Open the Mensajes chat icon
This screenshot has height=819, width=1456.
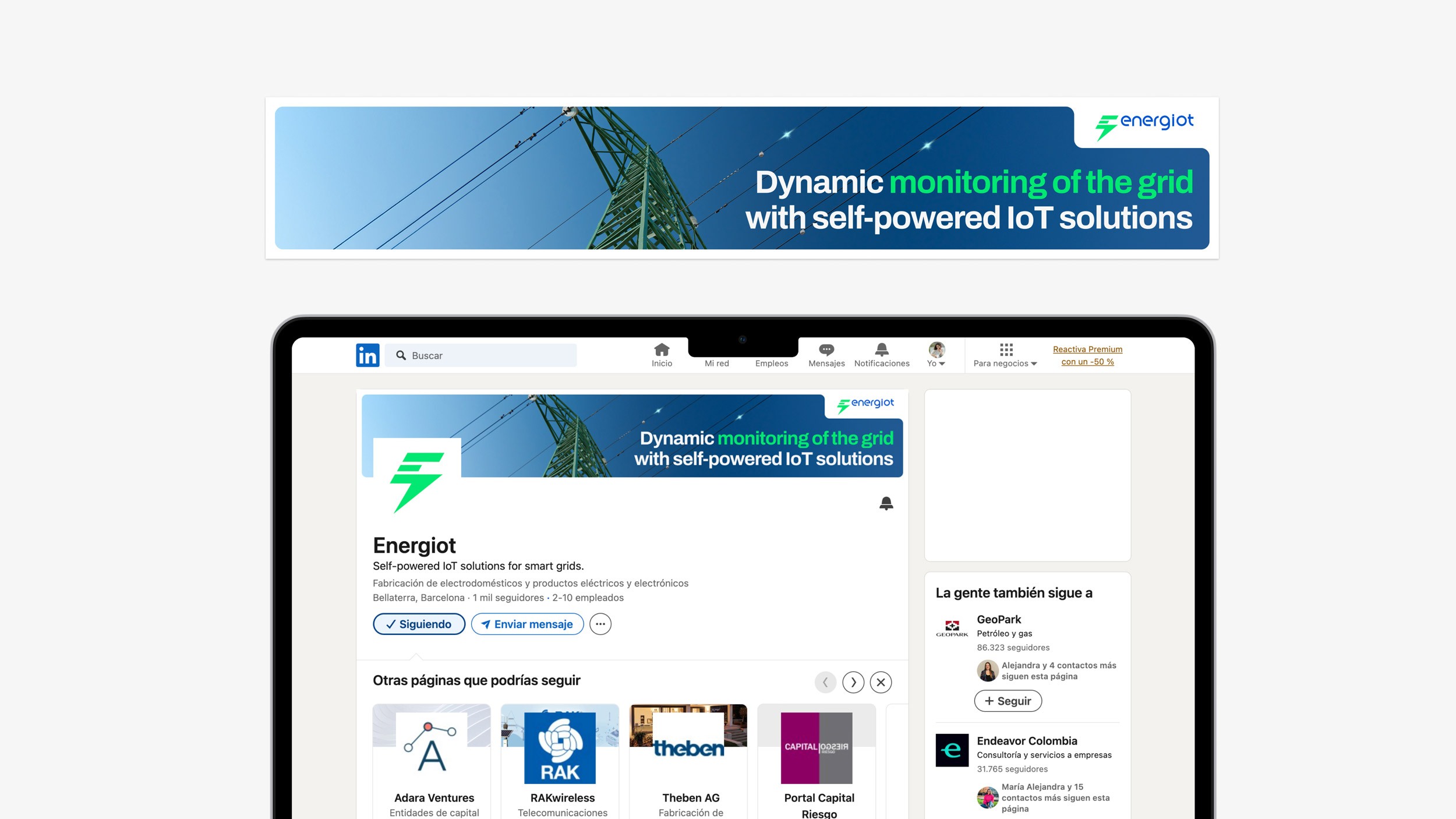pyautogui.click(x=826, y=350)
